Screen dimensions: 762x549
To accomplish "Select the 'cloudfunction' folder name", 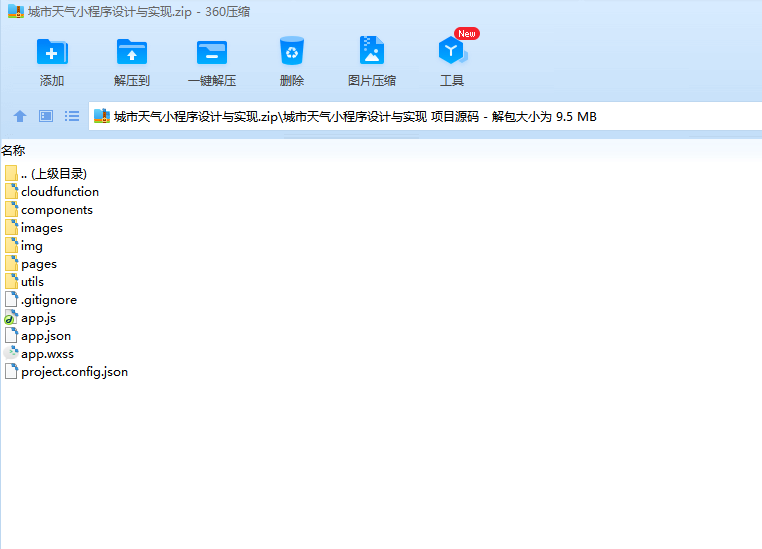I will coord(60,191).
